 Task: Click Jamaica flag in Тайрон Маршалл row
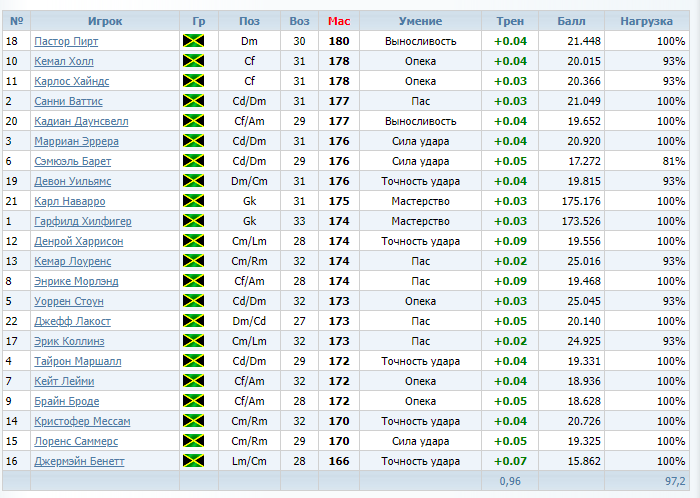coord(193,361)
